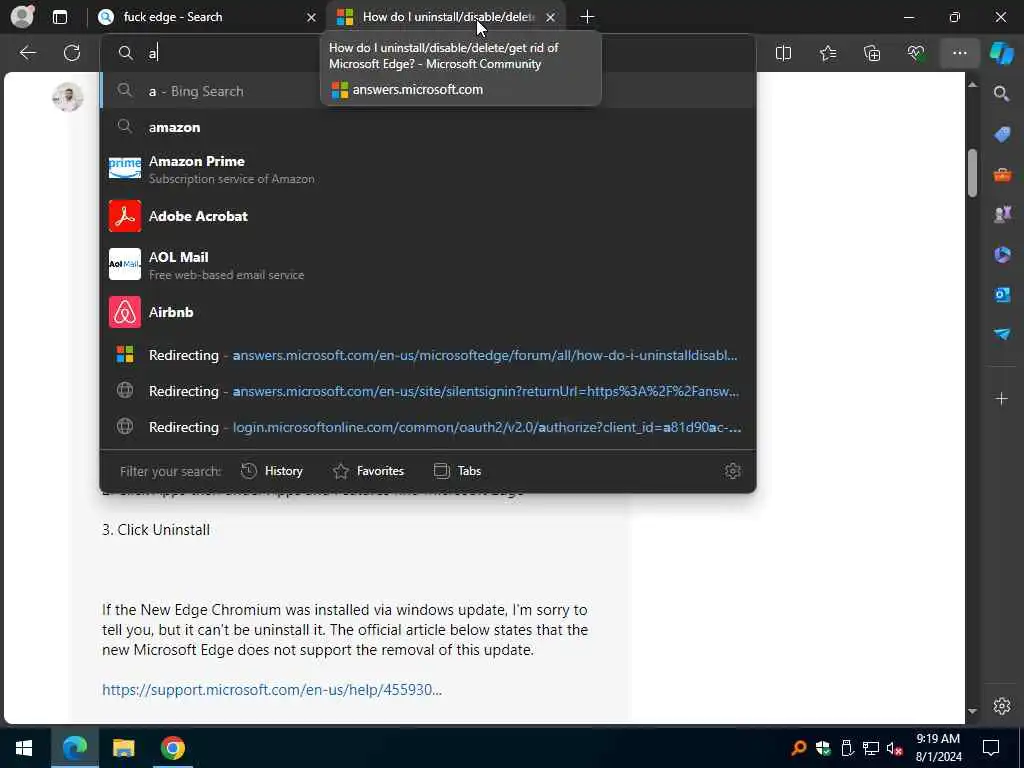Filter search by History
The height and width of the screenshot is (768, 1024).
272,471
